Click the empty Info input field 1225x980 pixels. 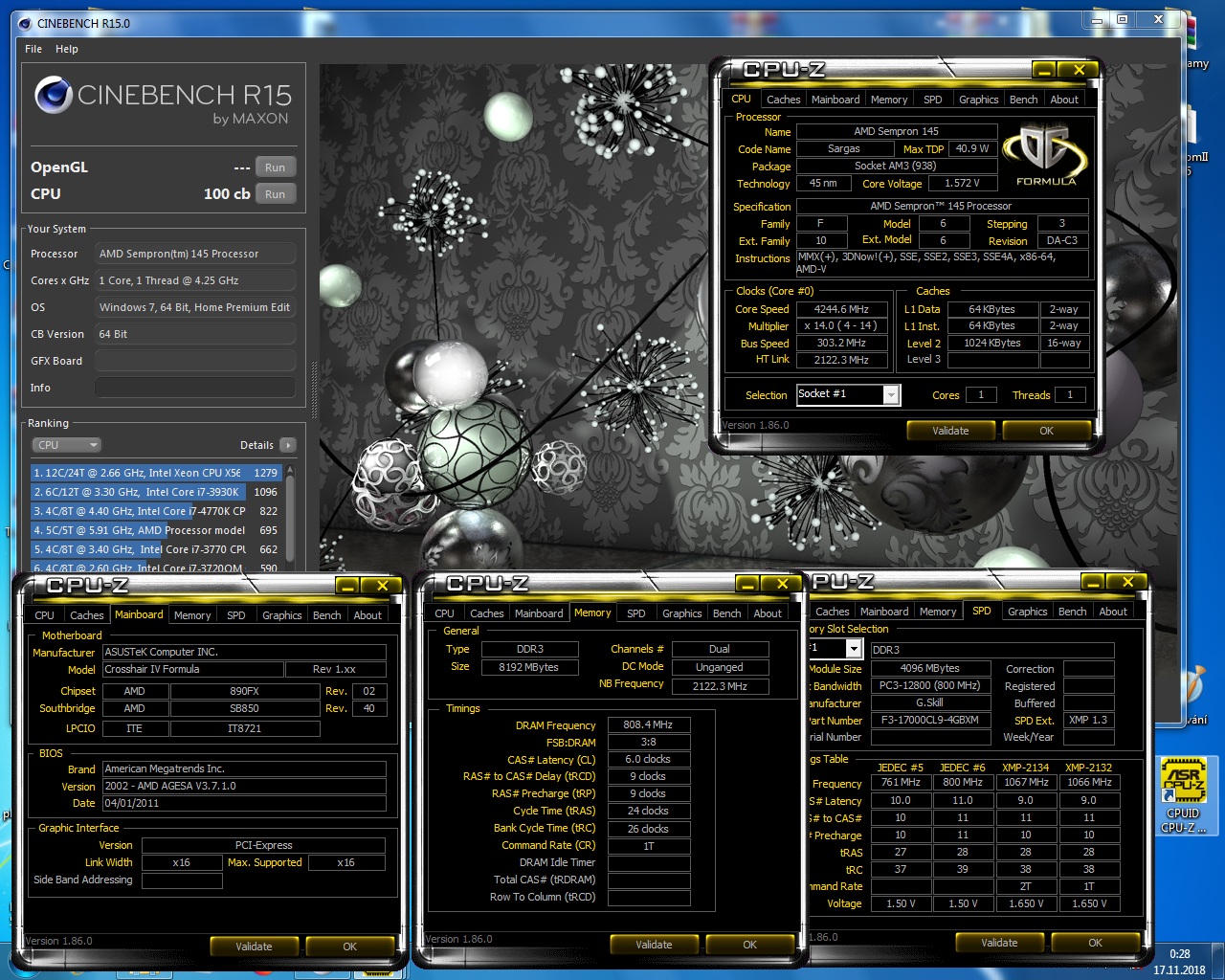point(194,388)
